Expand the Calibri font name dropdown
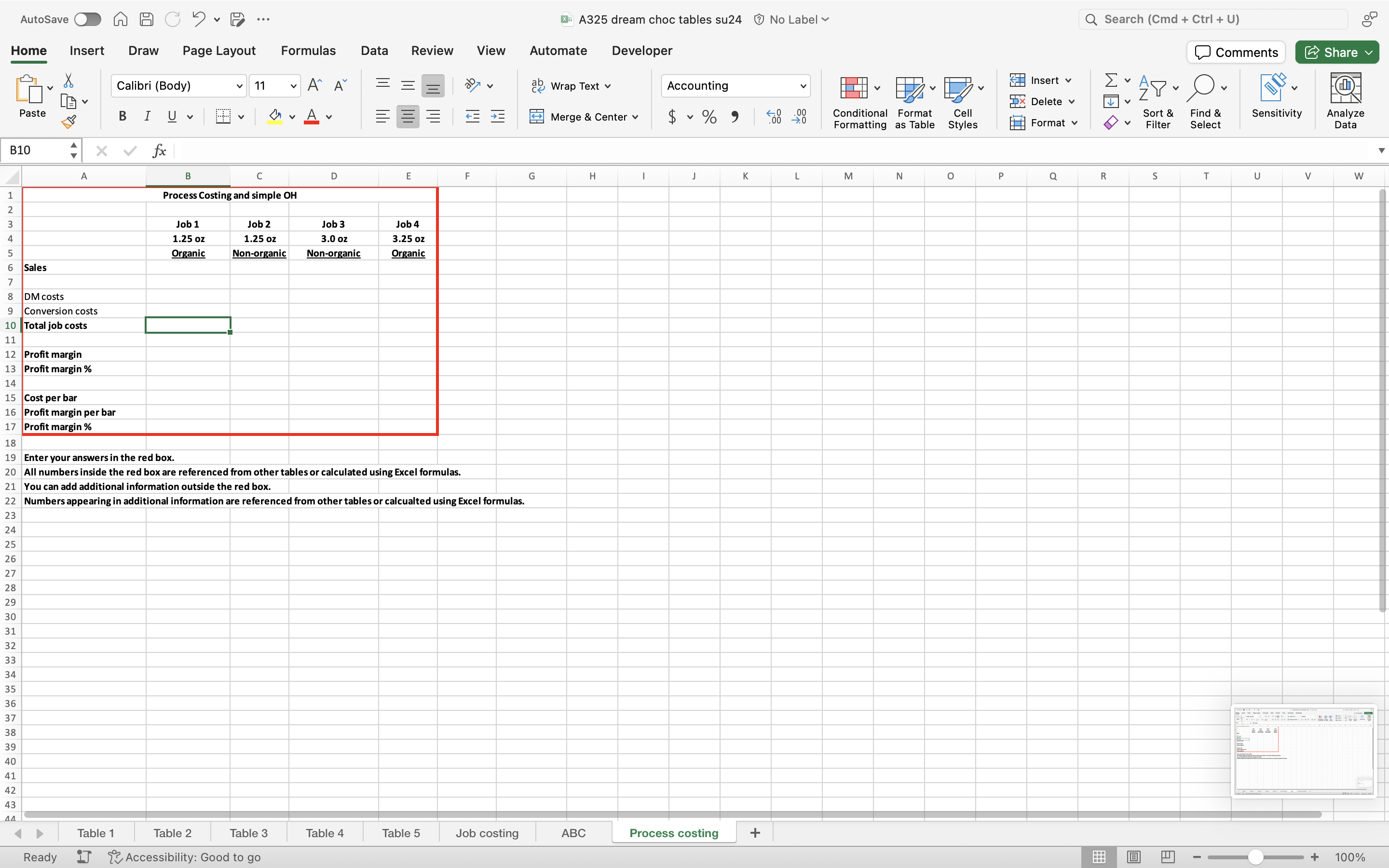The height and width of the screenshot is (868, 1389). pos(239,86)
